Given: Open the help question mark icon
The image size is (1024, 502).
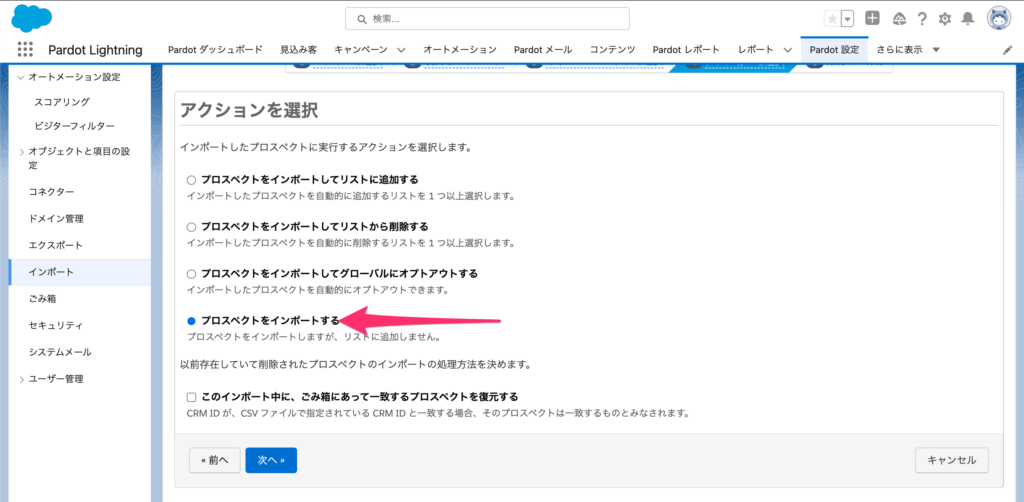Looking at the screenshot, I should tap(922, 19).
